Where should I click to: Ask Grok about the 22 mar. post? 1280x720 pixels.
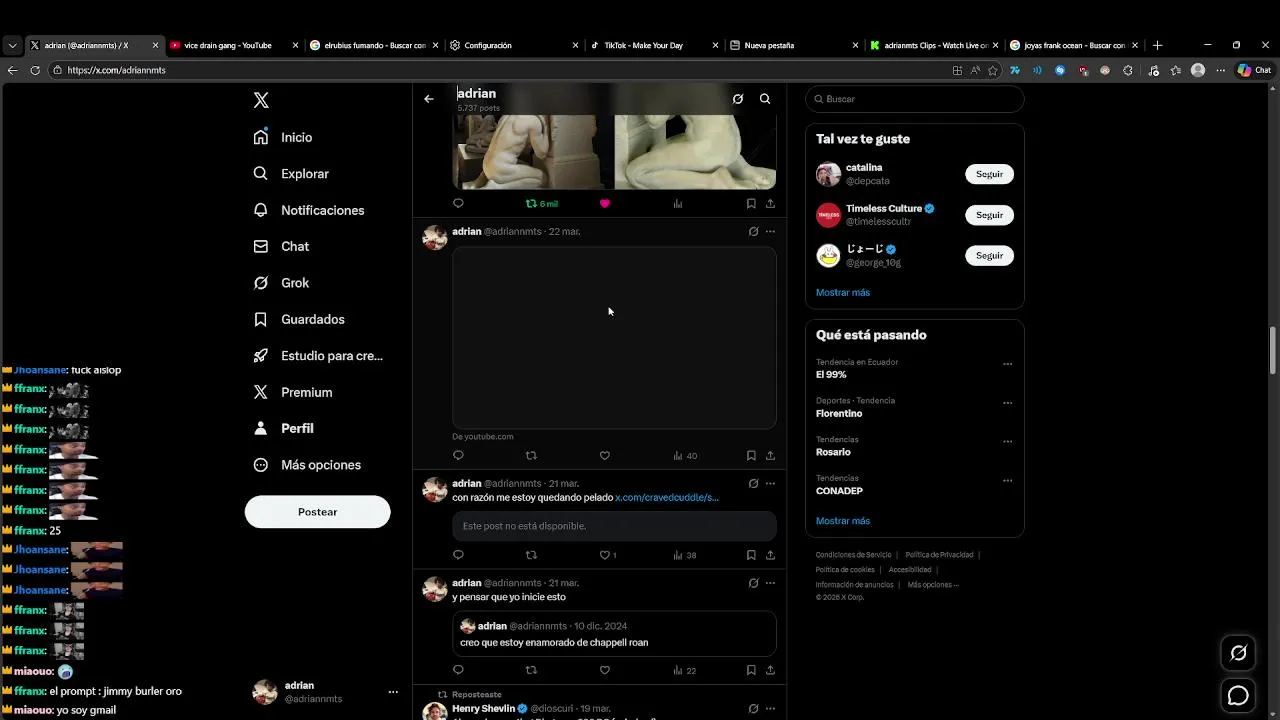(753, 231)
